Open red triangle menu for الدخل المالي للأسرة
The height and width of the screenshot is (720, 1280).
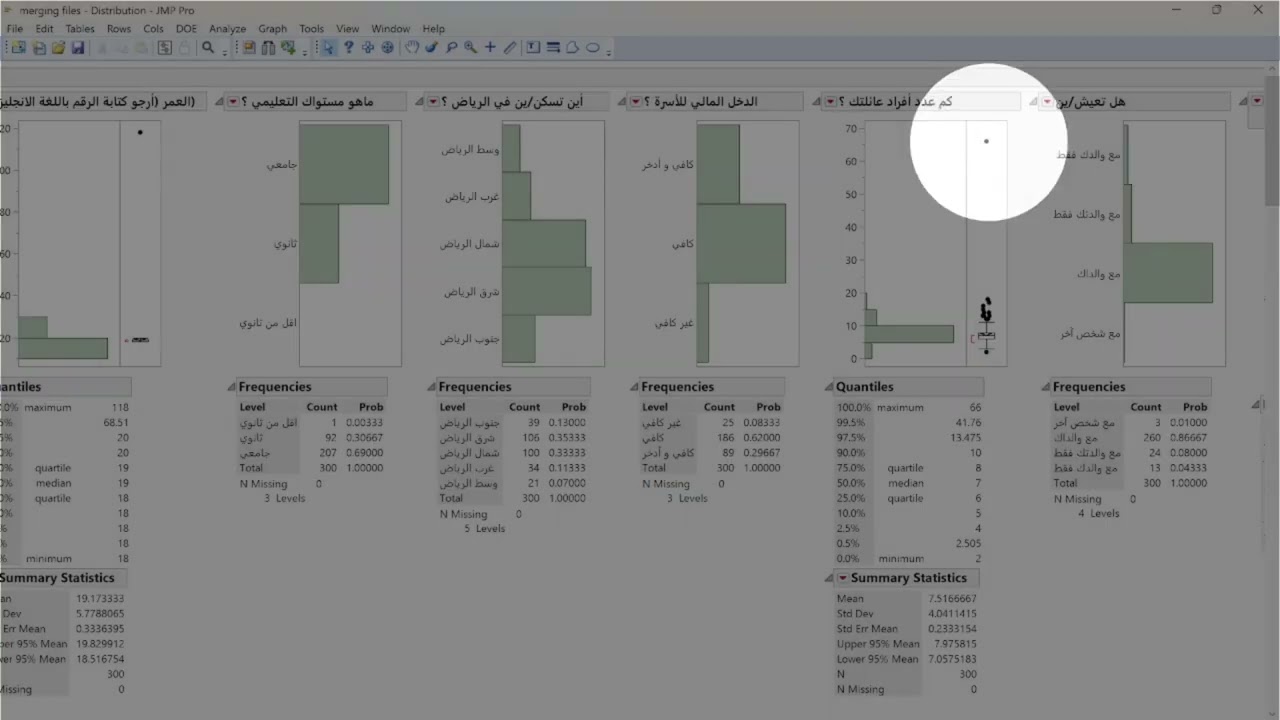(635, 101)
